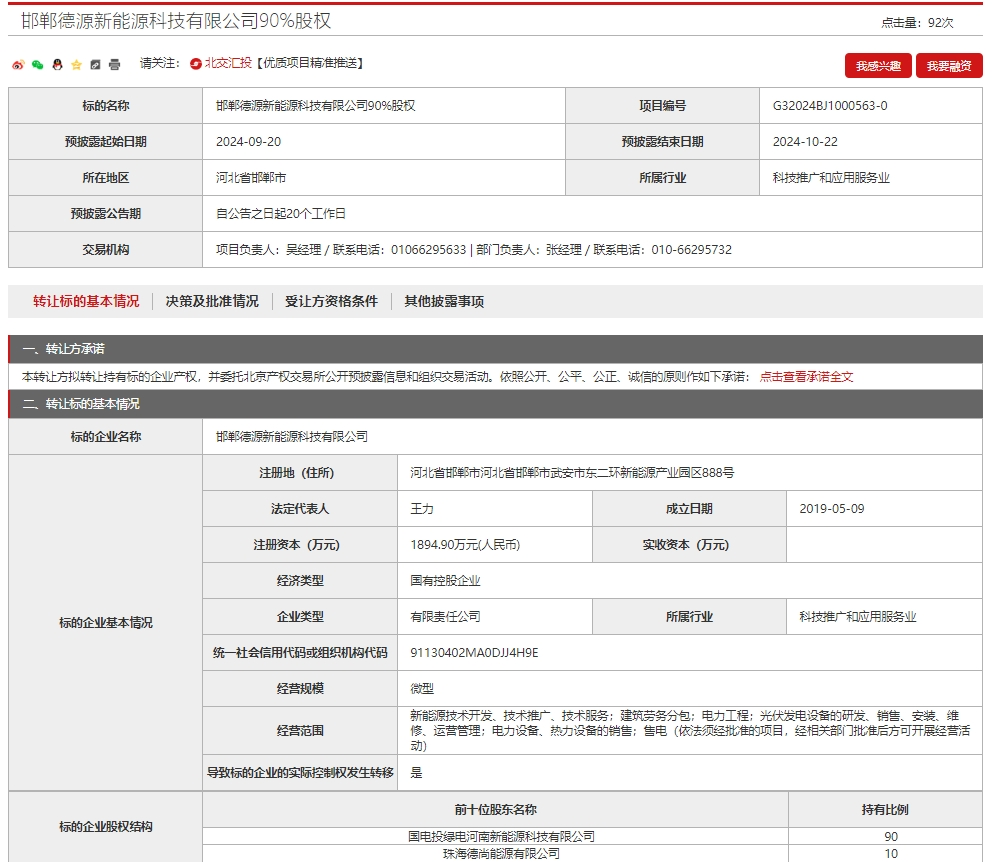
Task: Click the 我感兴趣 button
Action: coord(878,65)
